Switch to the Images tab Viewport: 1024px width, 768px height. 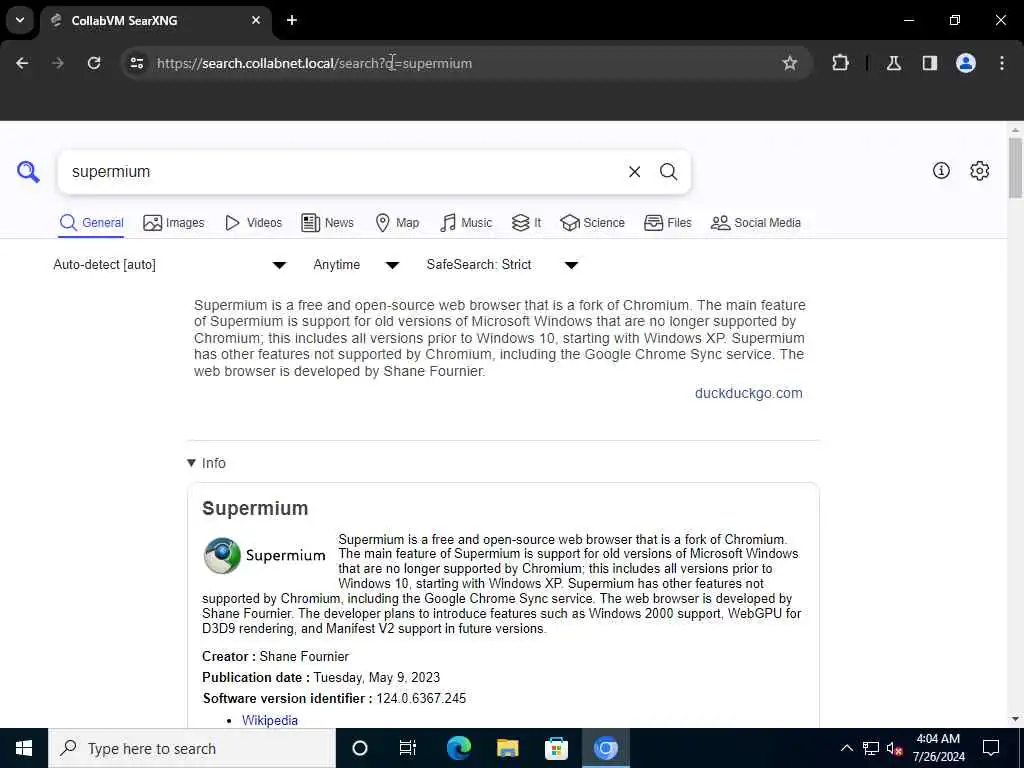tap(174, 223)
